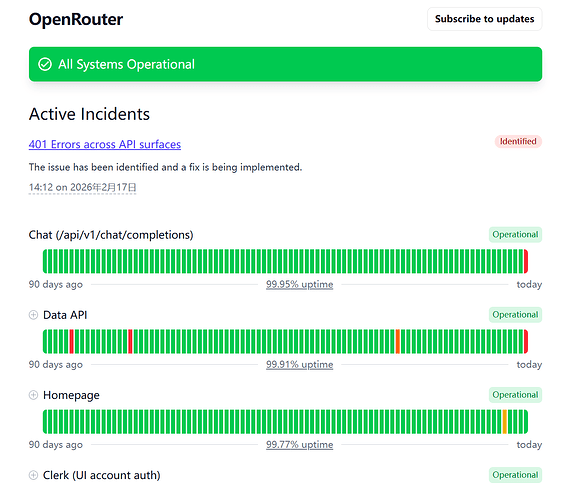Open the 401 Errors across API surfaces incident
This screenshot has width=568, height=500.
point(105,144)
